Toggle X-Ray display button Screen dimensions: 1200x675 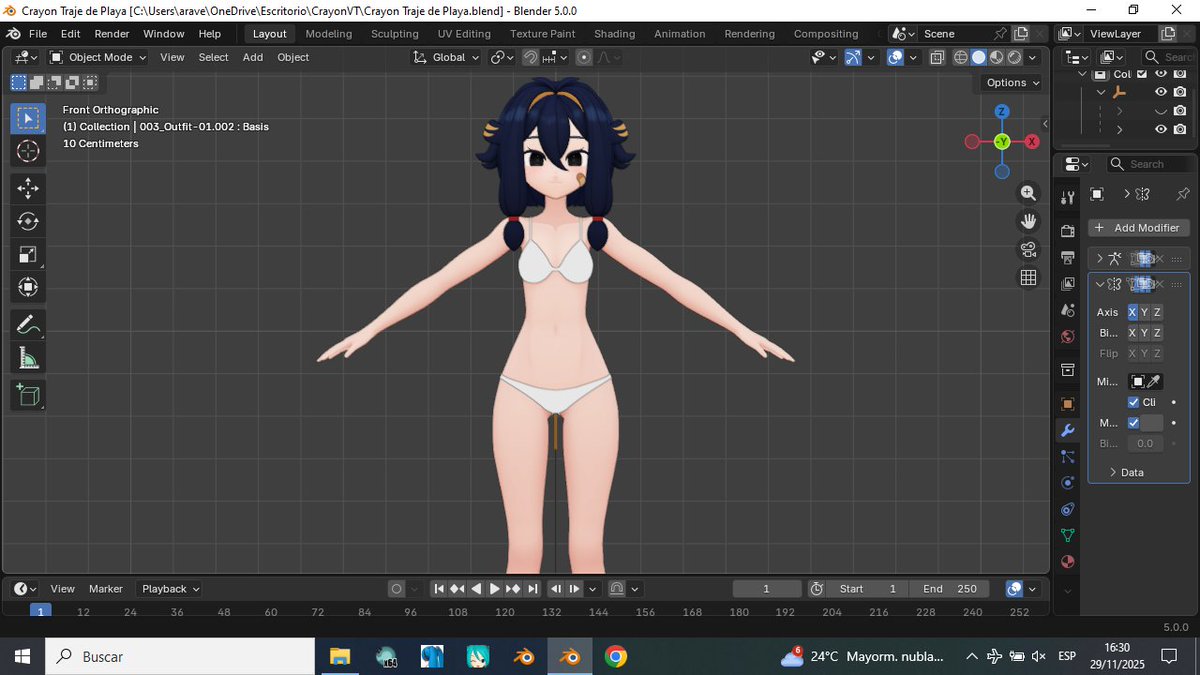coord(937,57)
